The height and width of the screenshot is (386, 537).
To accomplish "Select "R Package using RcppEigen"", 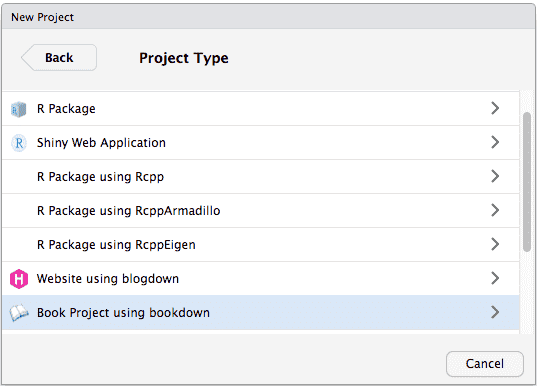I will point(261,245).
